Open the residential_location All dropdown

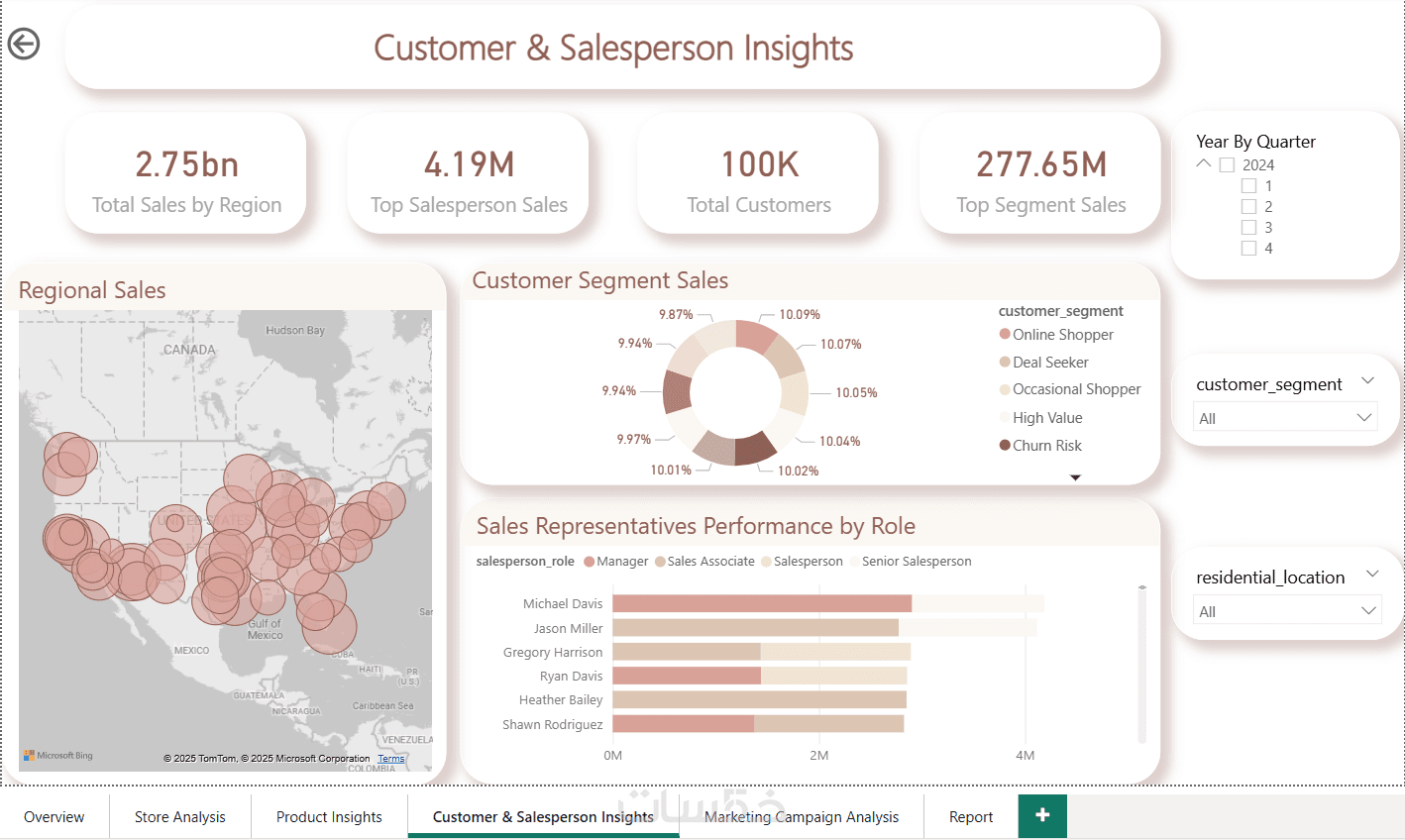pyautogui.click(x=1285, y=611)
